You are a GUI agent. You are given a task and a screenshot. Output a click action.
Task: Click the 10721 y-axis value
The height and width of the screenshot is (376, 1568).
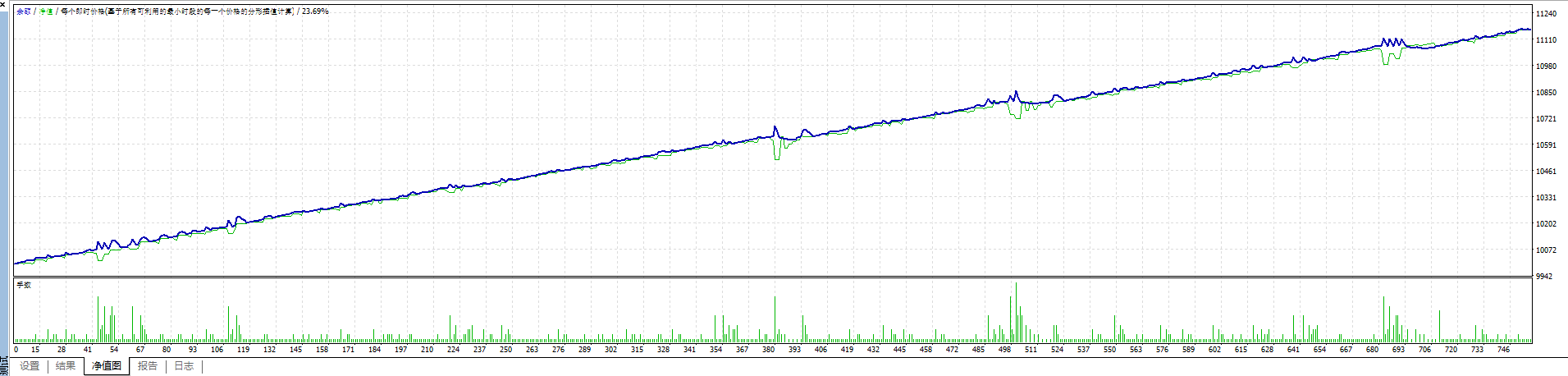1546,119
